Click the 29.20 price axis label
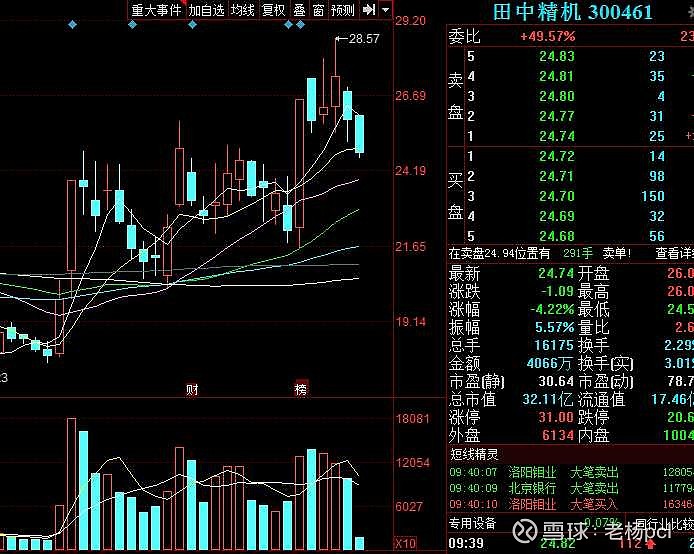 410,21
